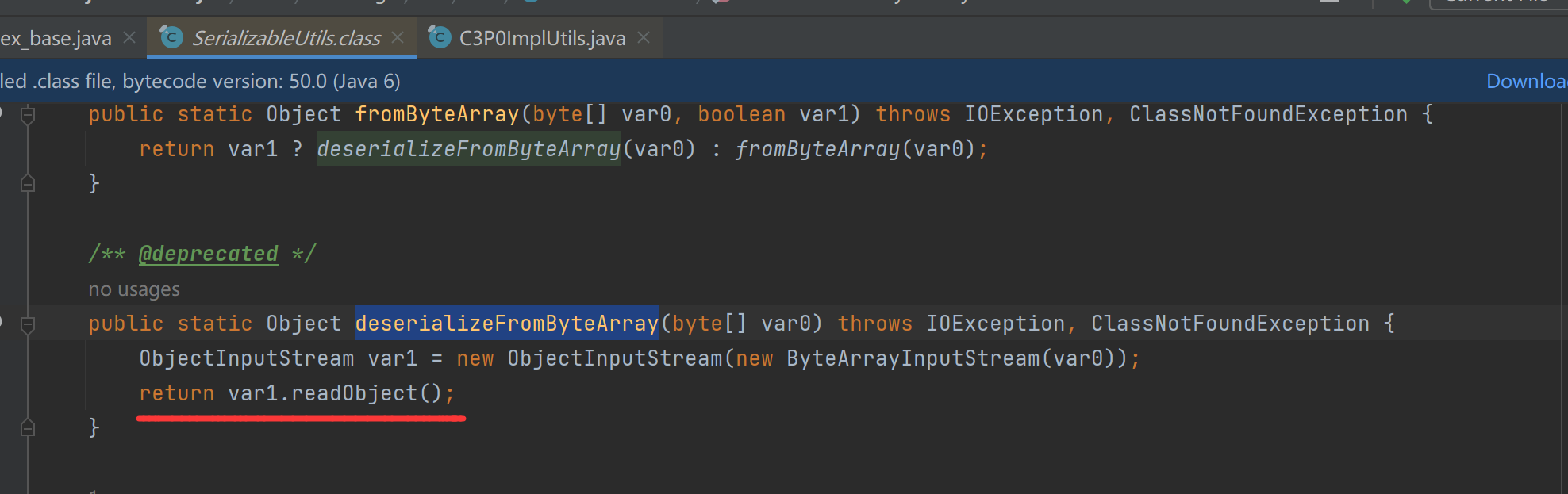Click the highlighted deserializeFromByteArray method declaration name
This screenshot has height=494, width=1568.
tap(506, 324)
